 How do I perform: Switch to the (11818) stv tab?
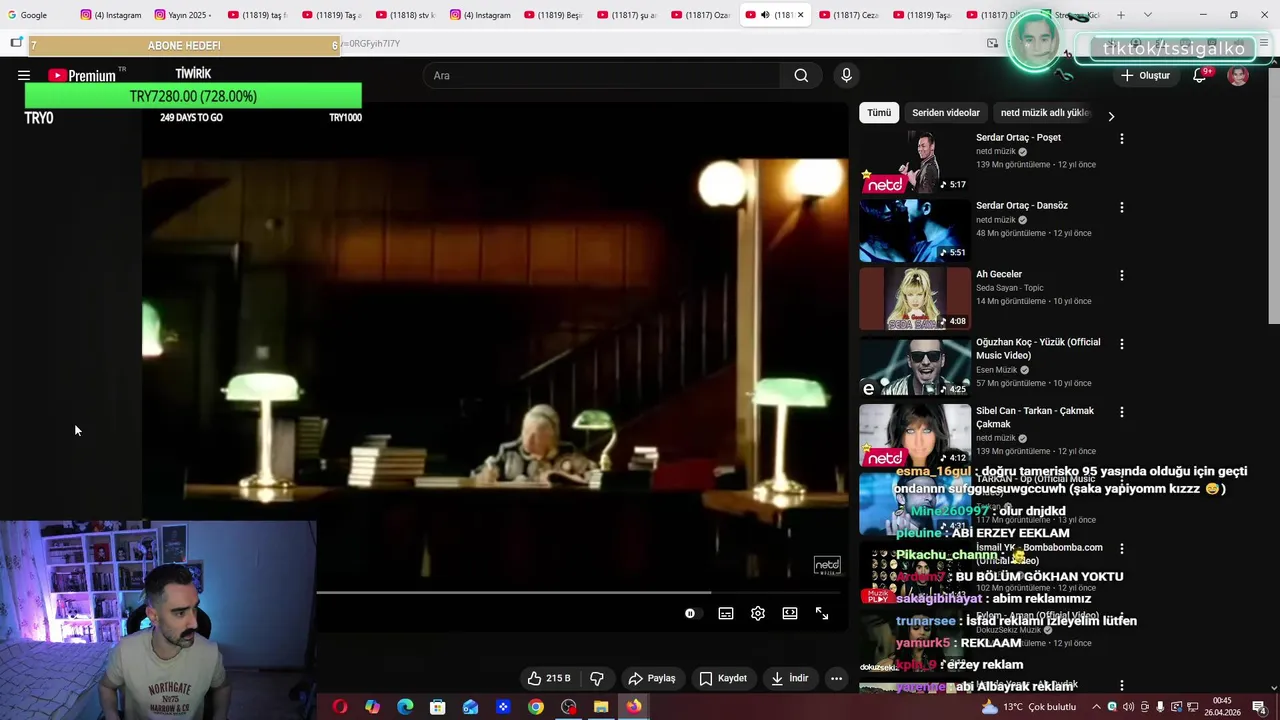pos(405,15)
